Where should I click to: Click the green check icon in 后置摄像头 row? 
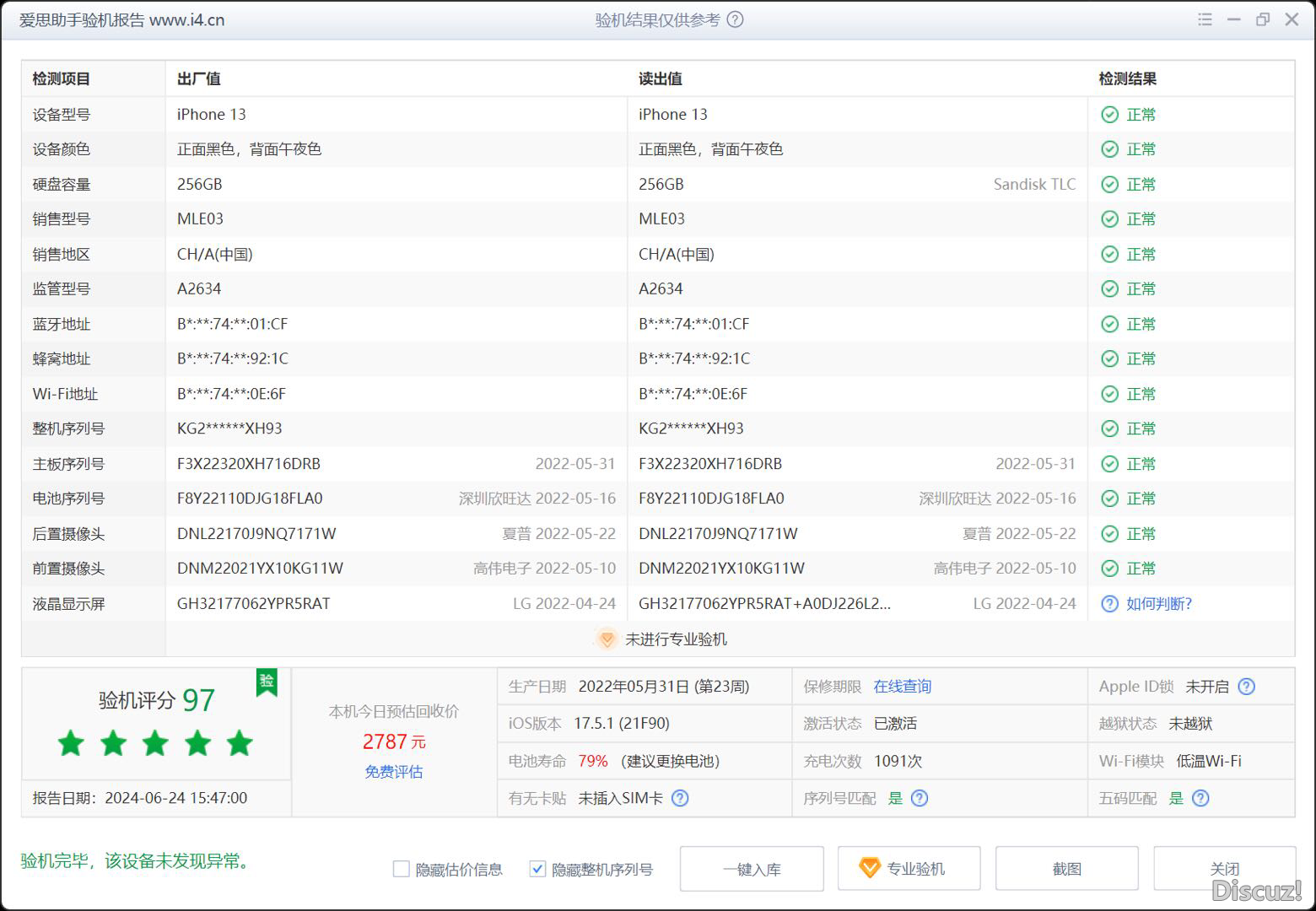tap(1109, 535)
